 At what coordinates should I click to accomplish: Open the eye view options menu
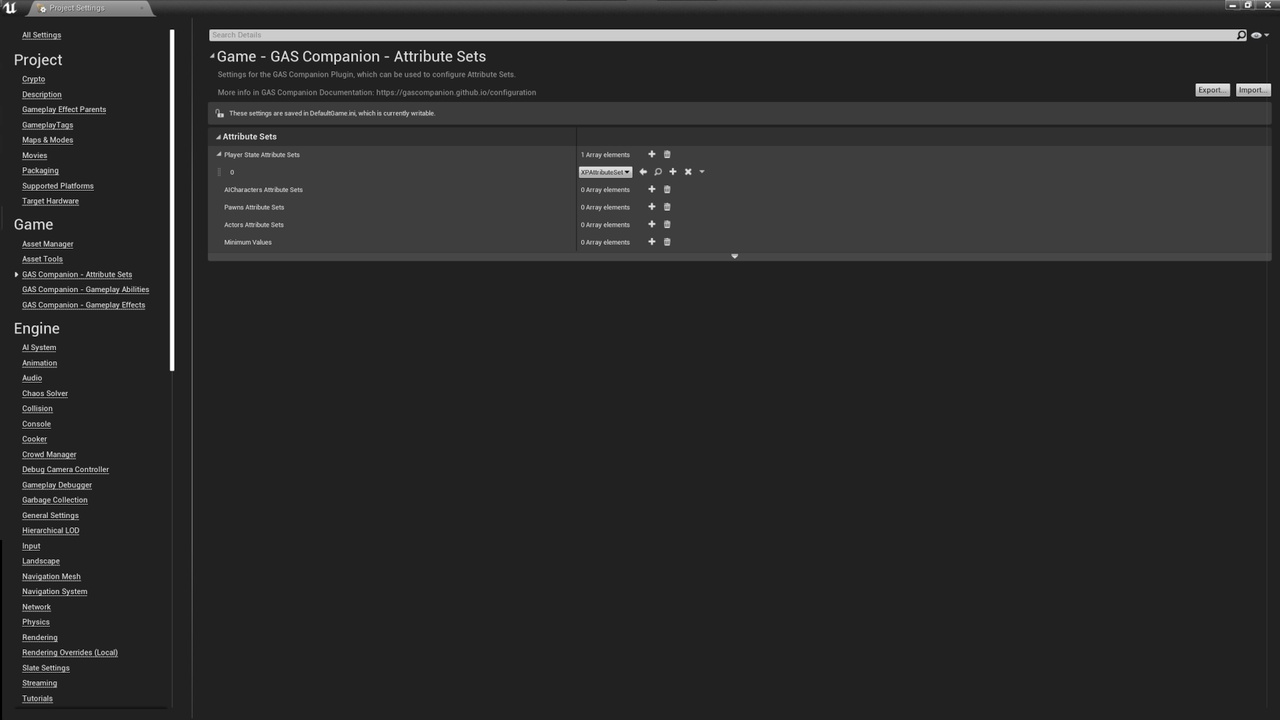(x=1258, y=35)
